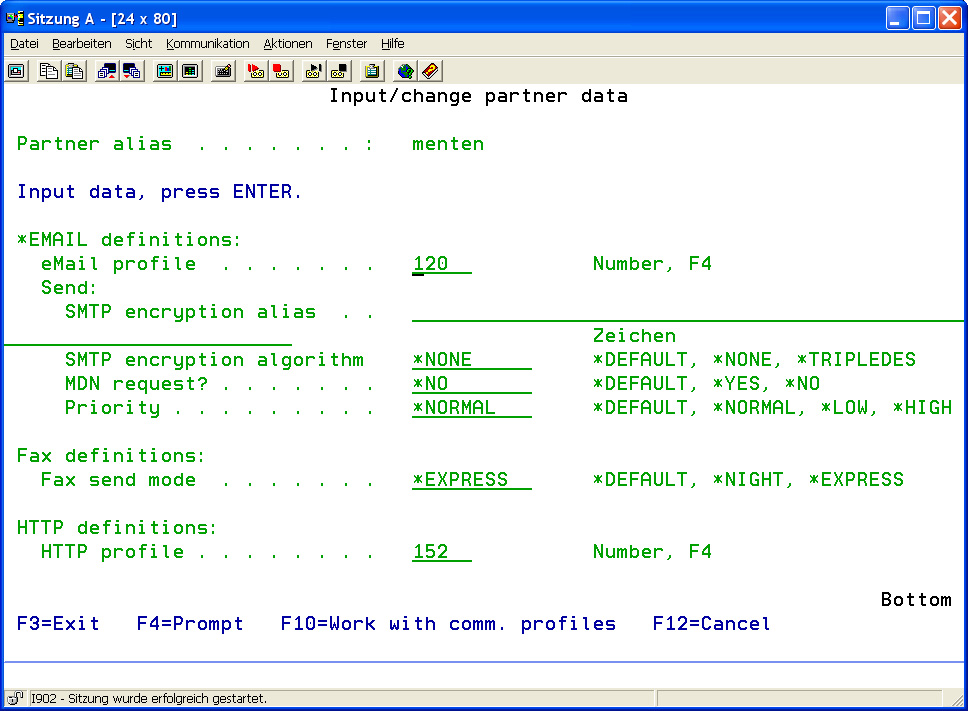
Task: Click the Copy icon in toolbar
Action: coord(48,71)
